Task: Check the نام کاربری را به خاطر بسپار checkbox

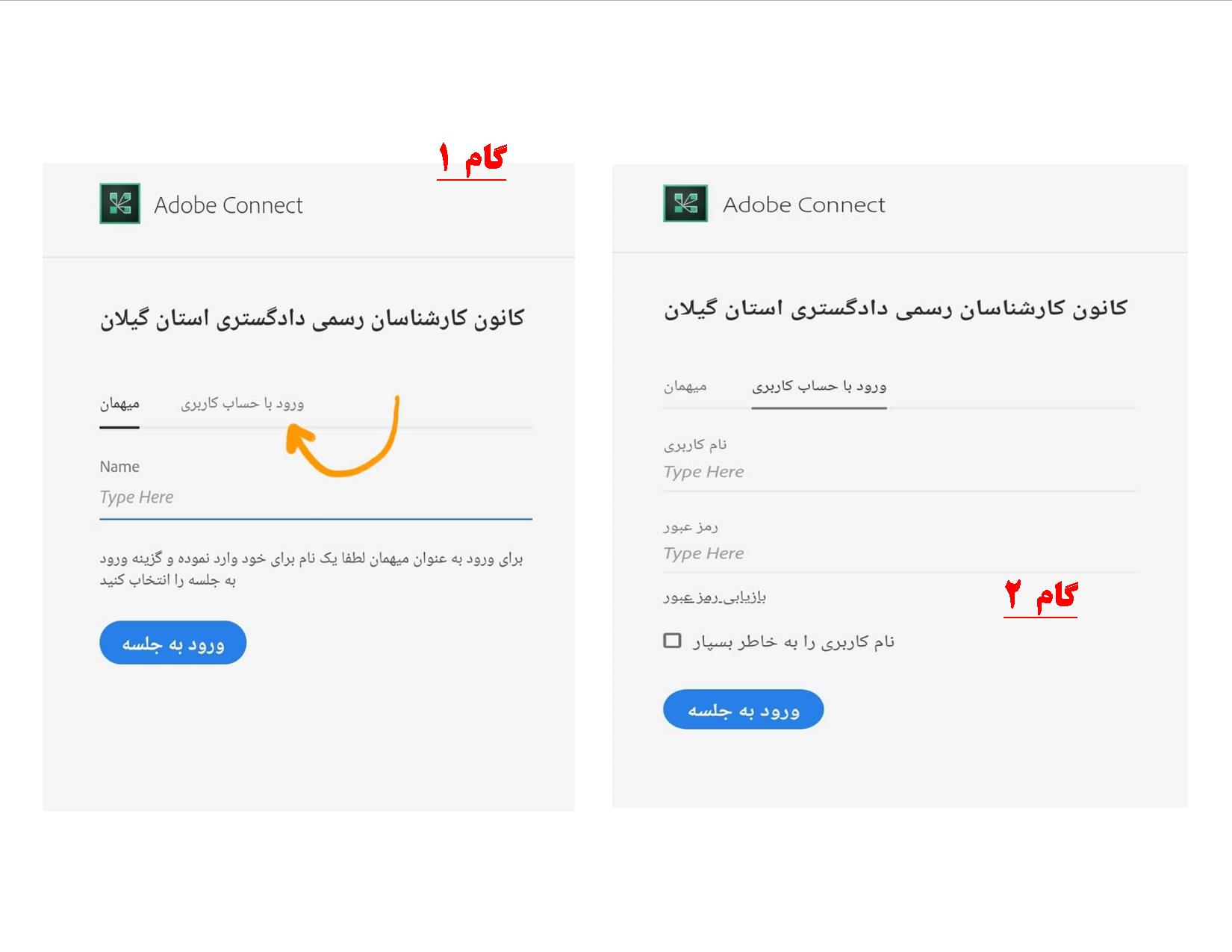Action: pyautogui.click(x=672, y=641)
